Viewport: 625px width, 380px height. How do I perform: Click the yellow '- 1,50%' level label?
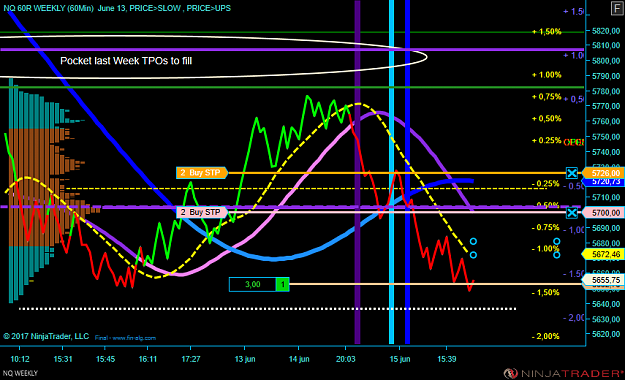(x=546, y=293)
